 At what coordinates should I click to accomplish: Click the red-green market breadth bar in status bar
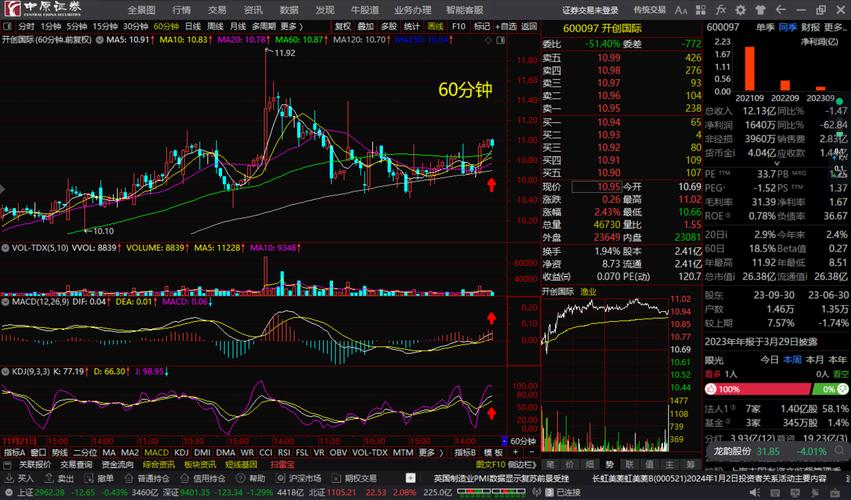click(491, 492)
